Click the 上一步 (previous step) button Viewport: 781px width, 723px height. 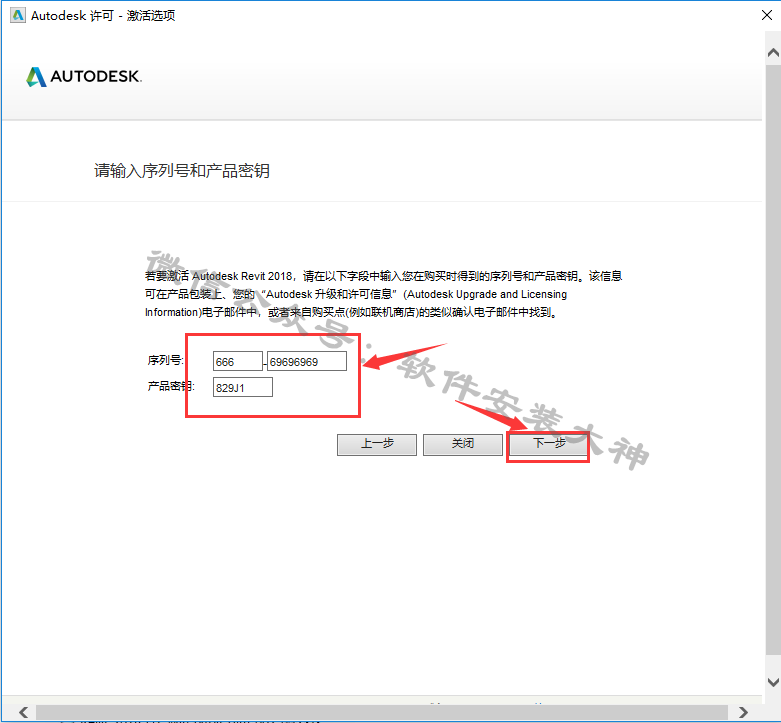(x=377, y=444)
